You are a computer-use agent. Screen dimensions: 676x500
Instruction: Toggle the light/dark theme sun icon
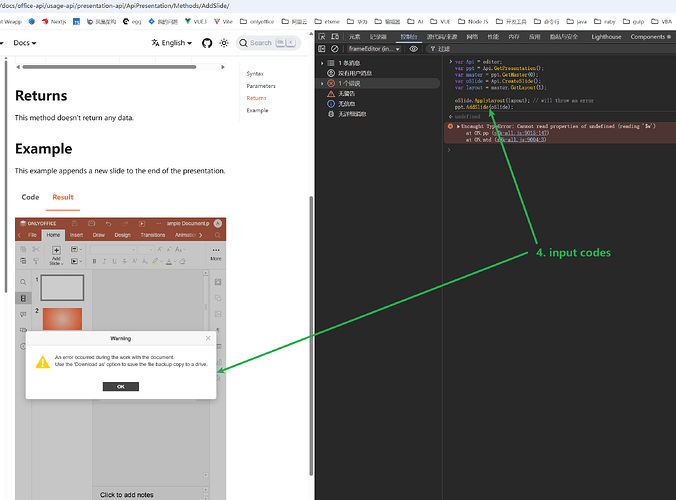[224, 43]
